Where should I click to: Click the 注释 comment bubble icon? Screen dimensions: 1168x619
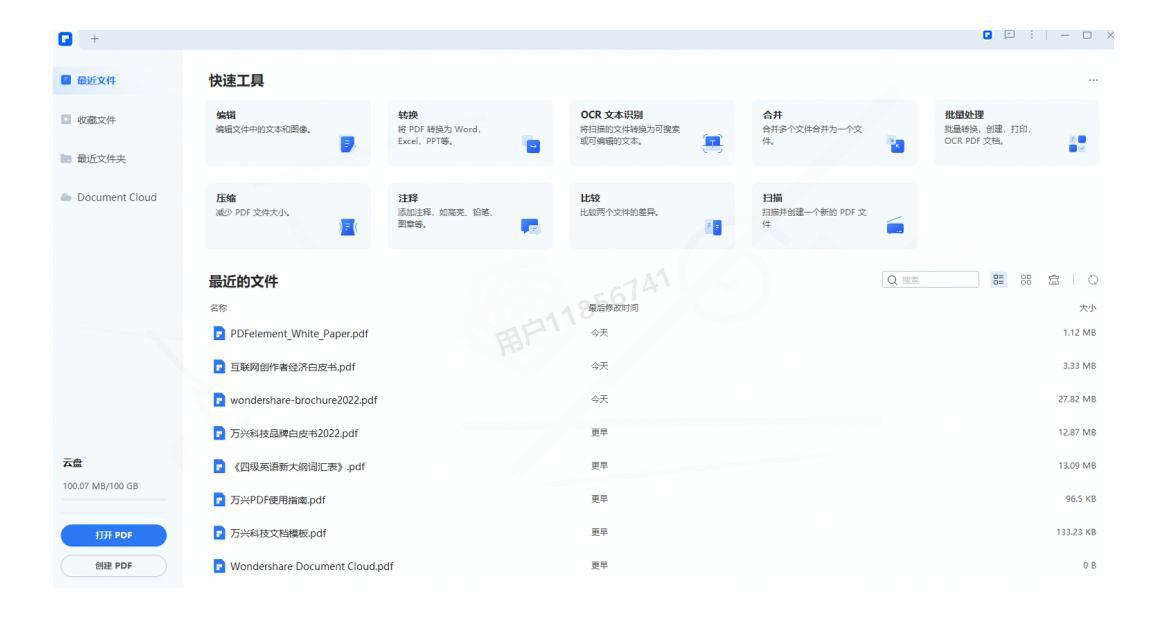pyautogui.click(x=530, y=226)
